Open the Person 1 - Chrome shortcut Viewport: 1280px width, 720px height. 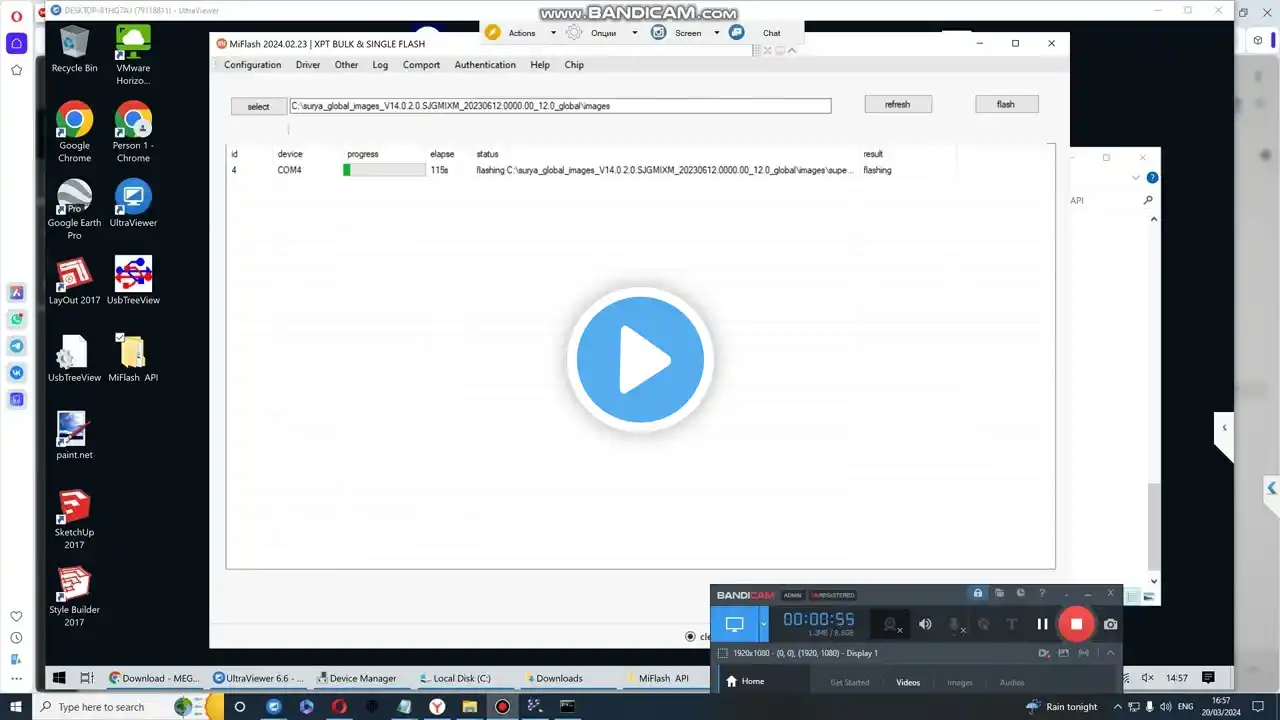point(133,131)
